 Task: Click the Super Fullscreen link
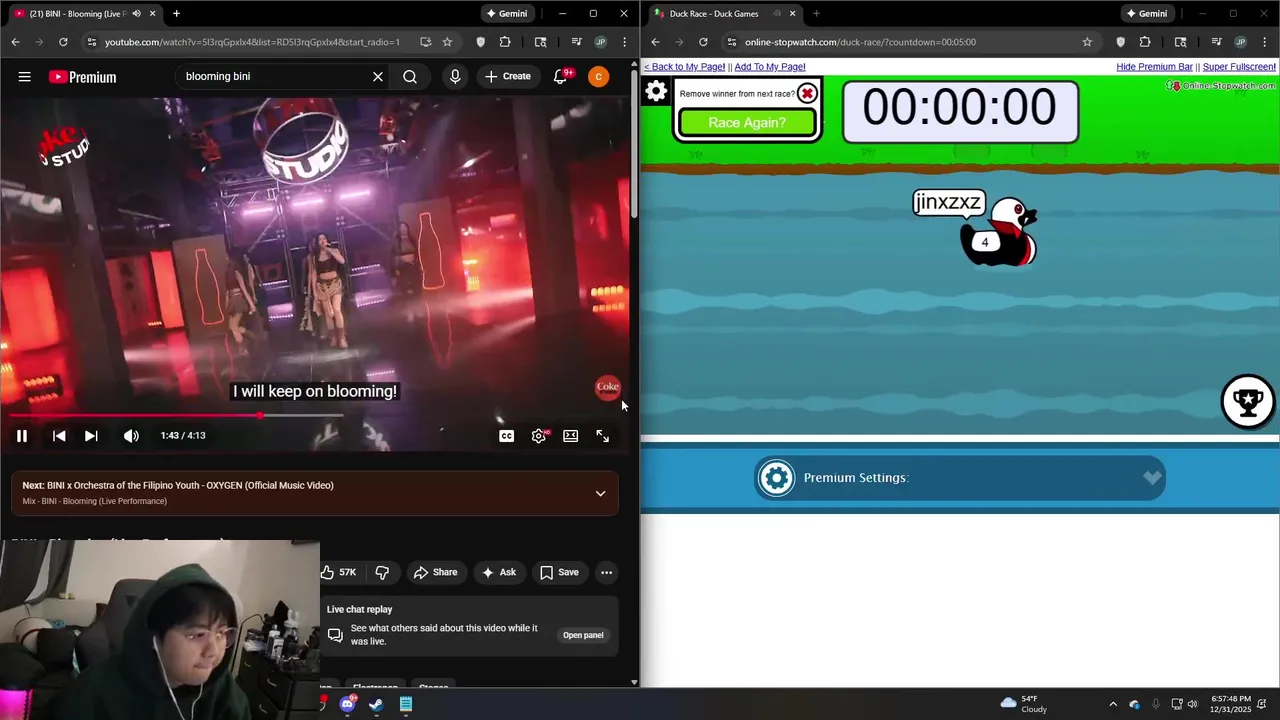click(x=1239, y=67)
